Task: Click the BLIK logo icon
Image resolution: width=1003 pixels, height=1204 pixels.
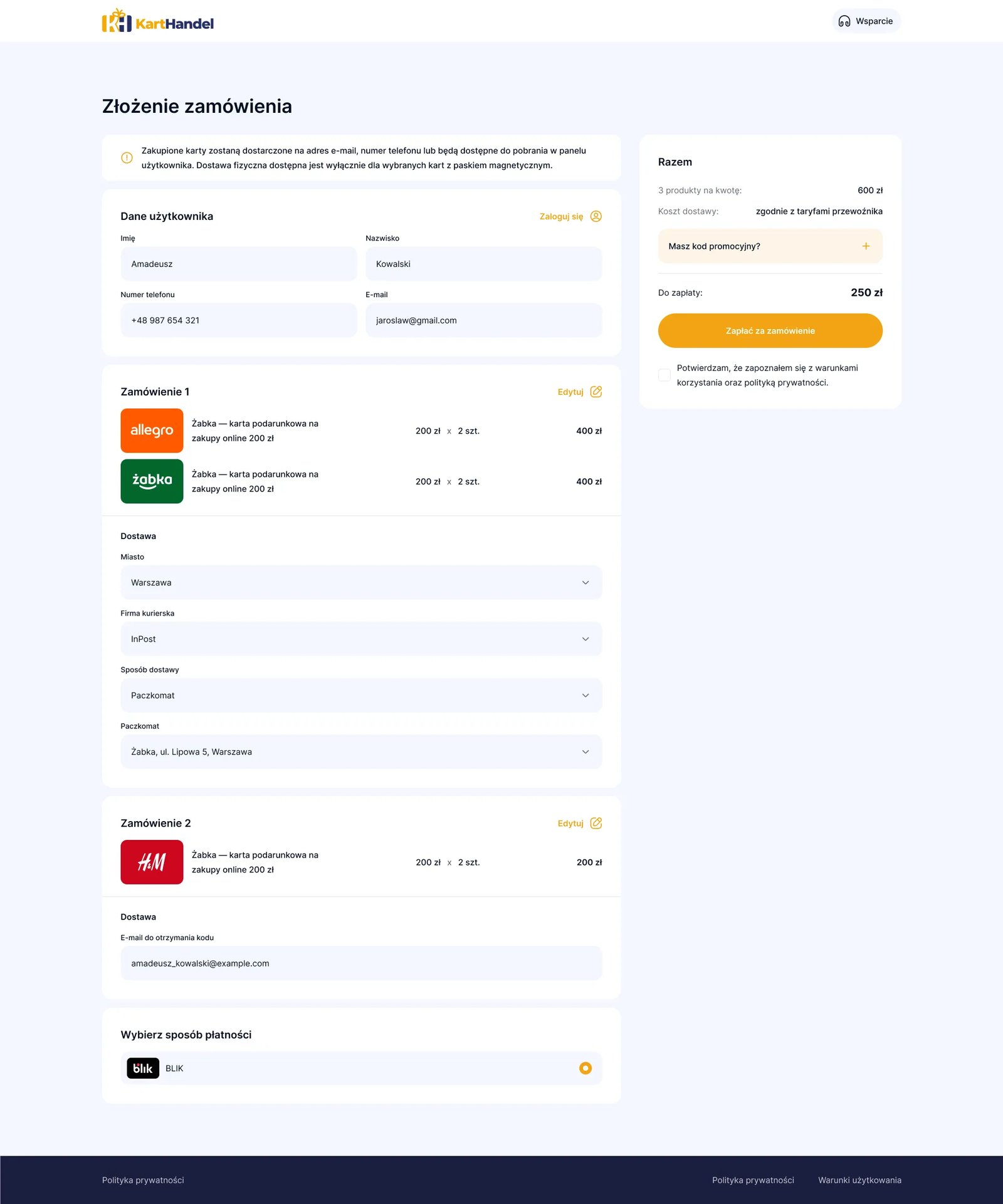Action: (x=143, y=1068)
